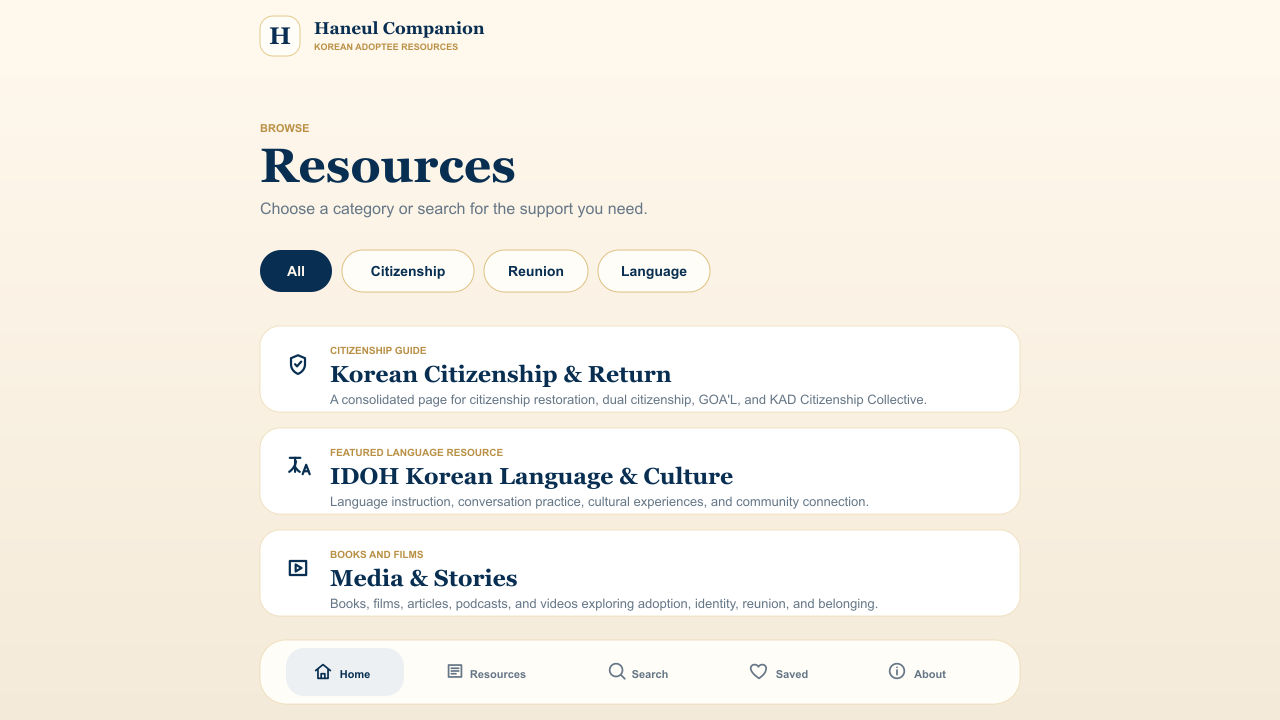
Task: Click the heart Saved icon in bottom navigation
Action: pos(759,671)
